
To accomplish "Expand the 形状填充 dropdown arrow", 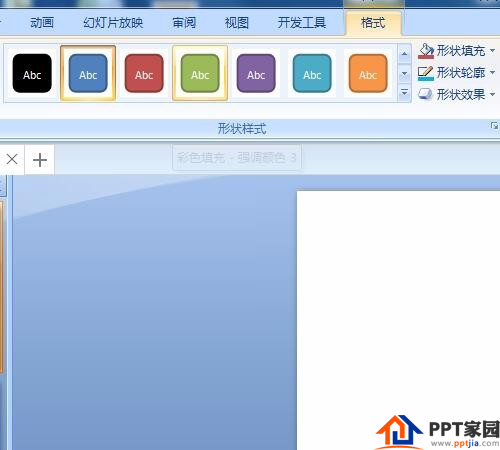I will tap(493, 51).
